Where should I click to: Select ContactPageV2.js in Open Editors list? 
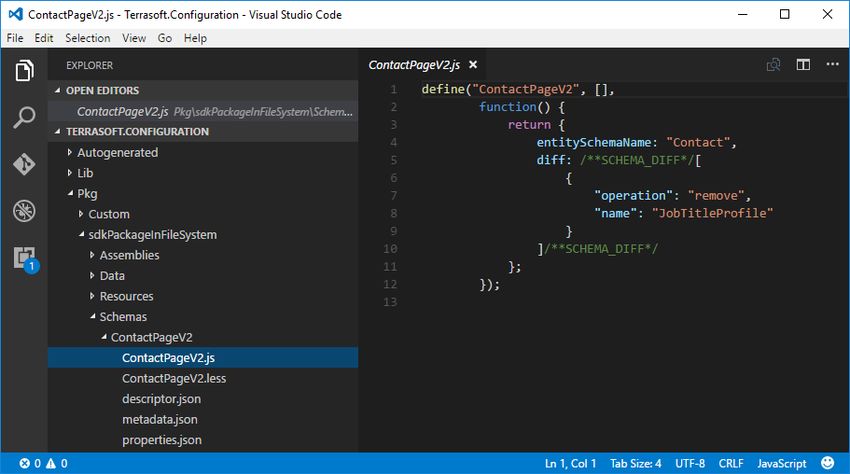coord(203,111)
